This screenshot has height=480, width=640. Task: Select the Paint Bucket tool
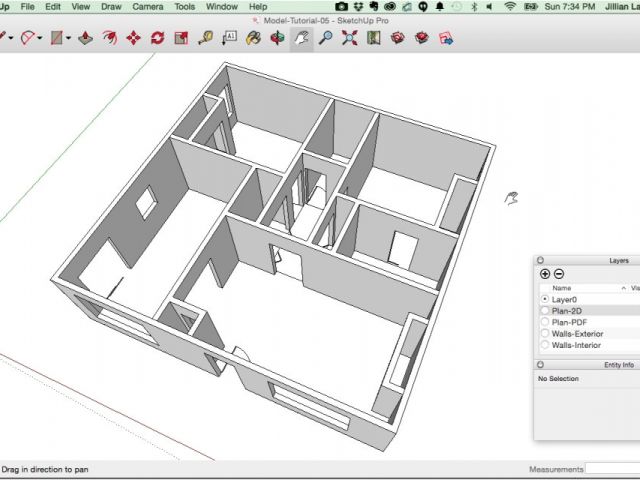(x=253, y=39)
